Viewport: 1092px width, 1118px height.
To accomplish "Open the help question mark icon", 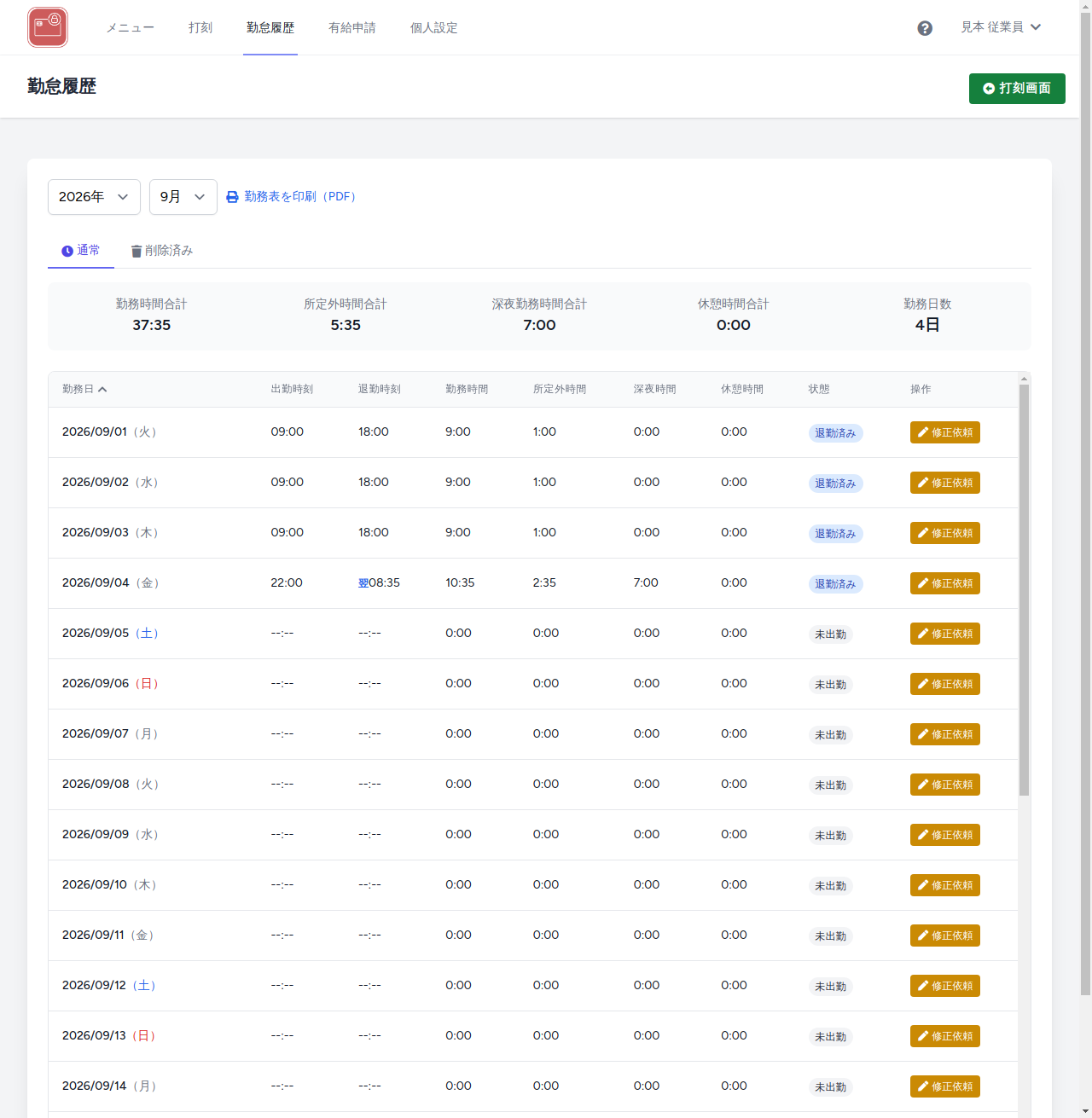I will coord(925,28).
